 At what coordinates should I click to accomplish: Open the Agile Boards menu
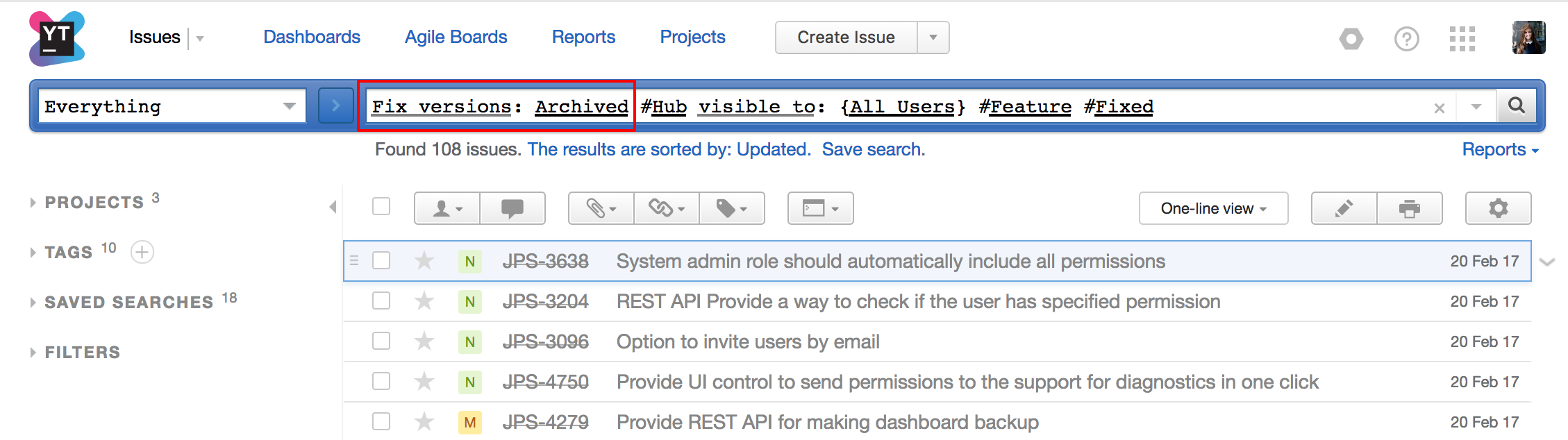(x=456, y=37)
